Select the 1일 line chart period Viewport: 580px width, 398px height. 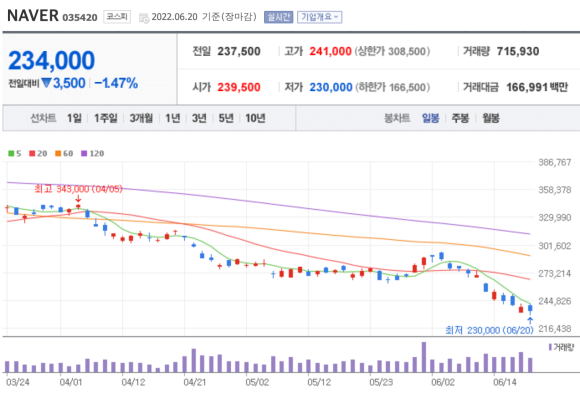click(74, 118)
